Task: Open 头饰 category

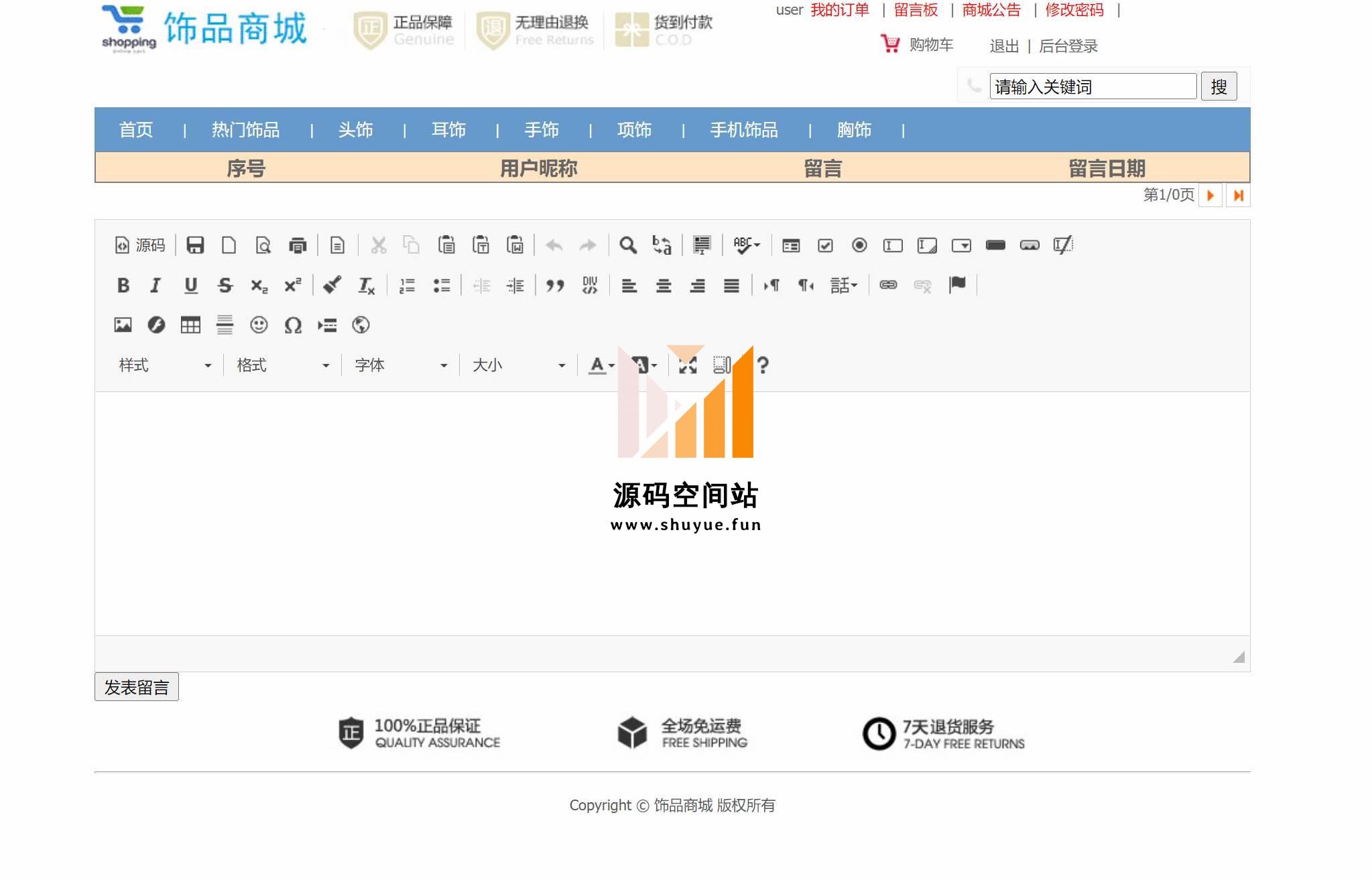Action: [356, 130]
